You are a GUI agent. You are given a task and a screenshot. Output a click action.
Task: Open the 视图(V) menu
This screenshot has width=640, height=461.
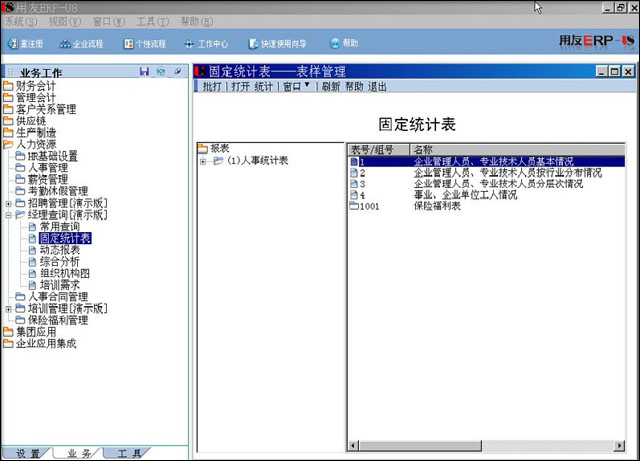64,21
